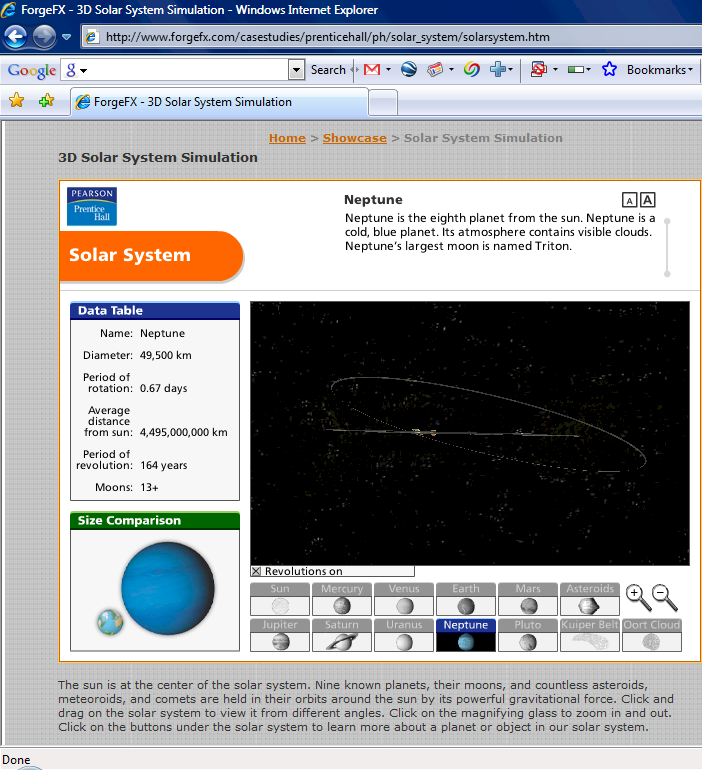
Task: Click the diameter value 49,500 km
Action: pyautogui.click(x=165, y=355)
